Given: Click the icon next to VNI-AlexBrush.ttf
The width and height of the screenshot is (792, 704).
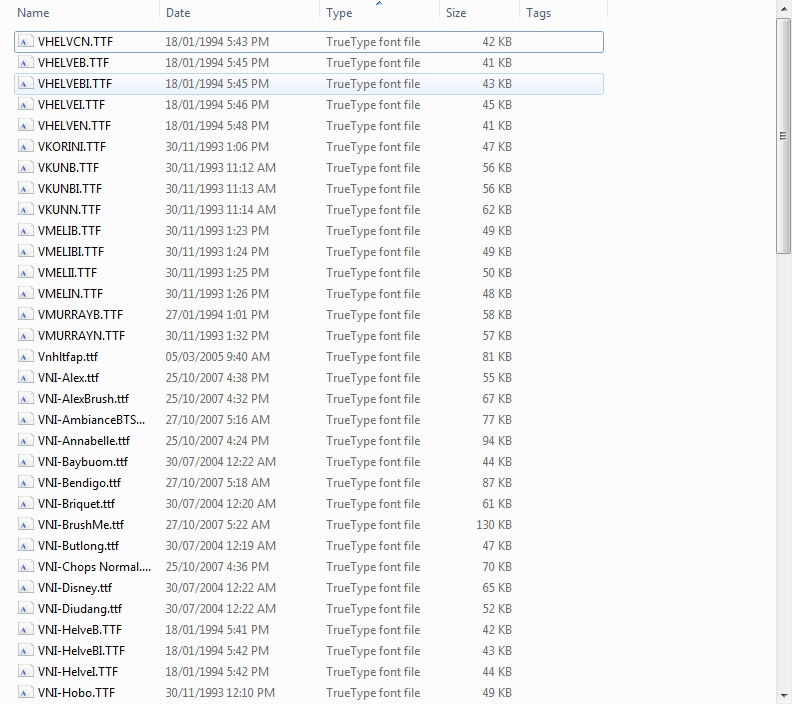Looking at the screenshot, I should tap(24, 398).
